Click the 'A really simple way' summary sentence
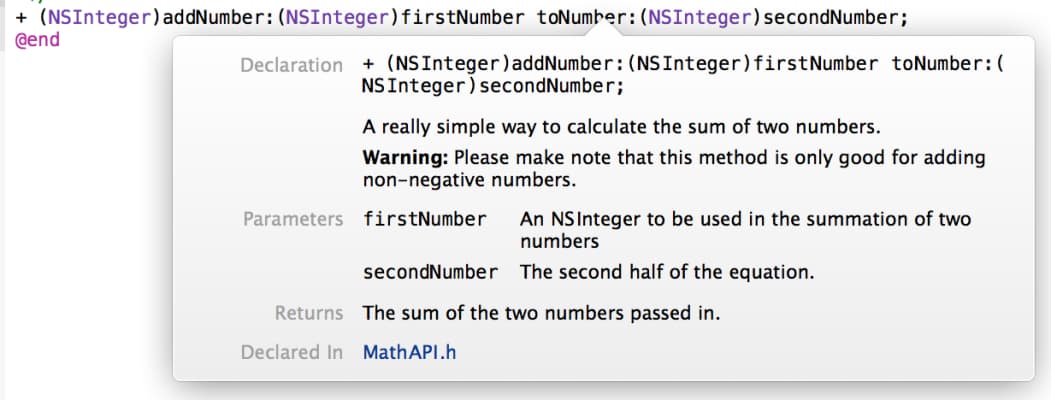 pos(621,127)
